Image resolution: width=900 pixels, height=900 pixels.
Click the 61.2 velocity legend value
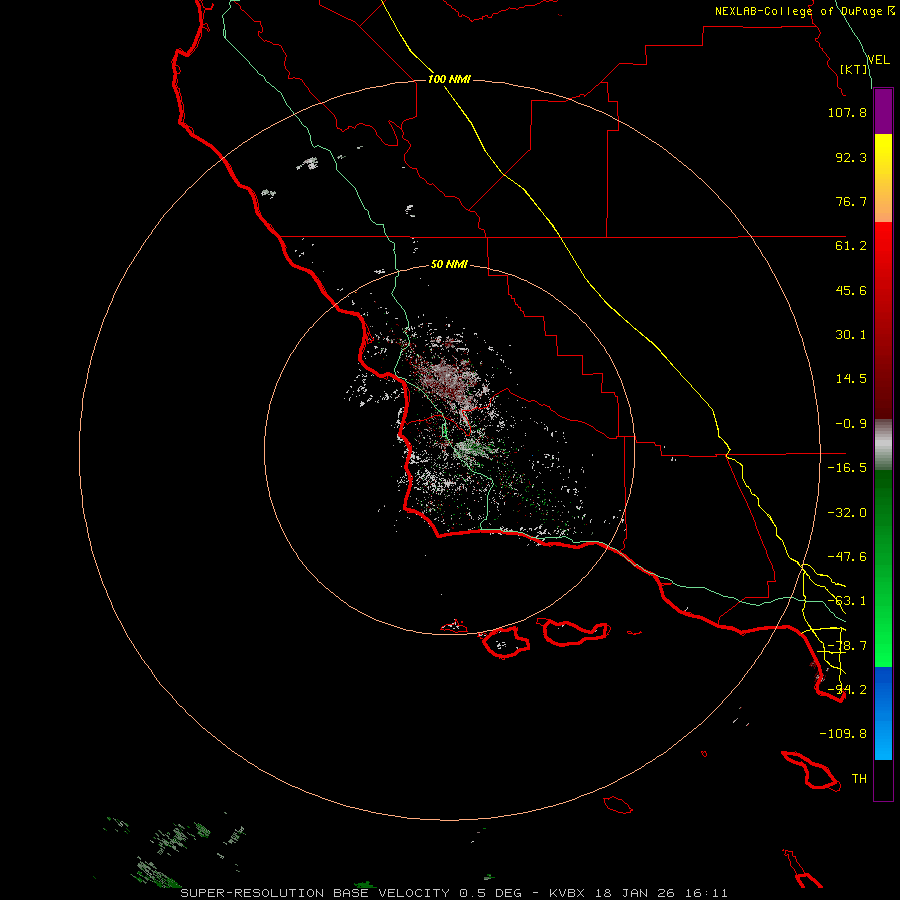coord(851,246)
